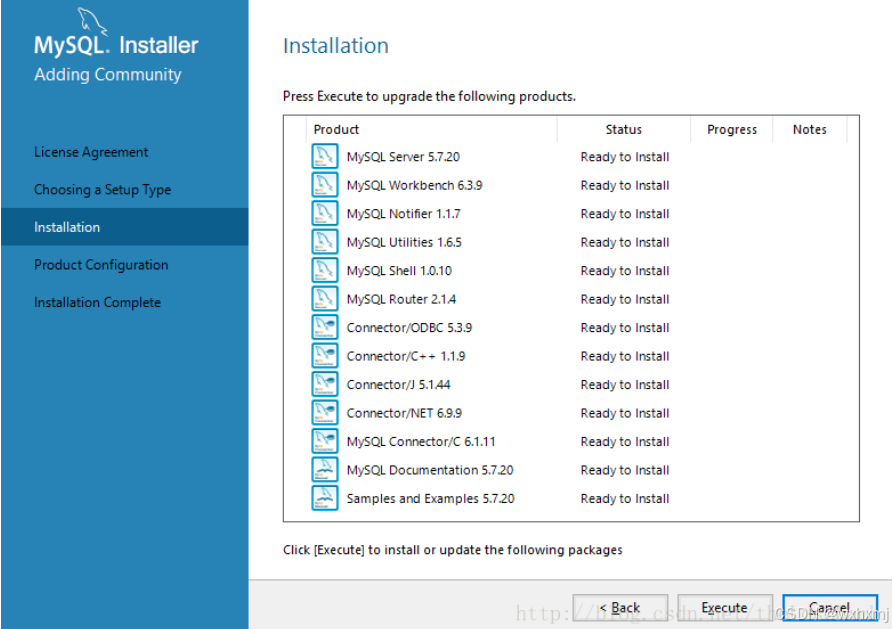Select the MySQL Utilities 1.6.5 row text
The width and height of the screenshot is (893, 629).
pos(404,242)
